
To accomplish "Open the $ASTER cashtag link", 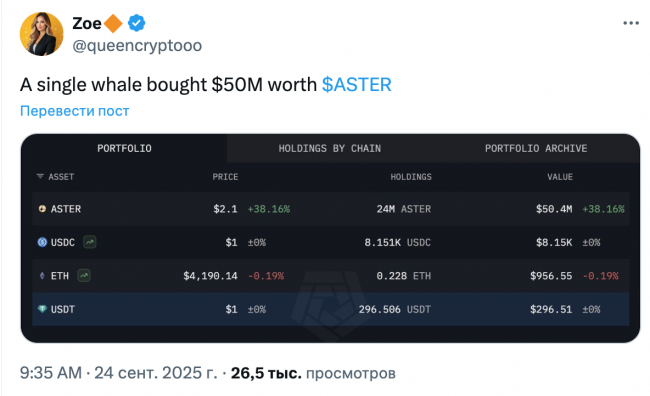I will pos(357,85).
